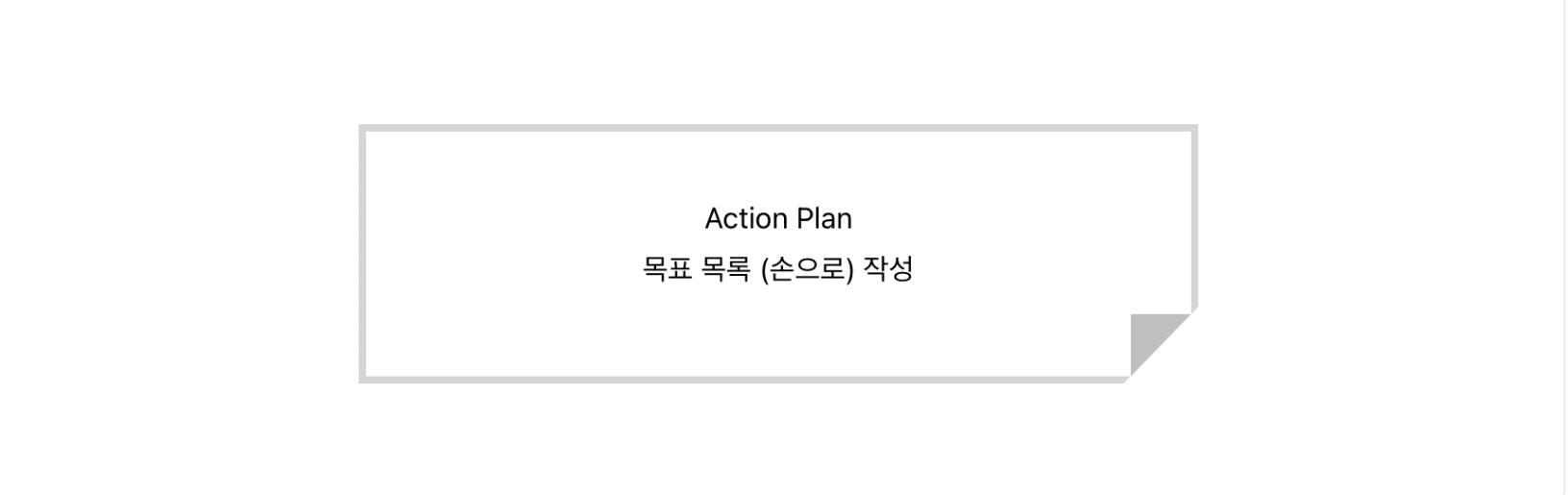Click the Korean subtitle "목표 목록 (손으로) 작성"
Image resolution: width=1568 pixels, height=495 pixels.
[x=778, y=269]
